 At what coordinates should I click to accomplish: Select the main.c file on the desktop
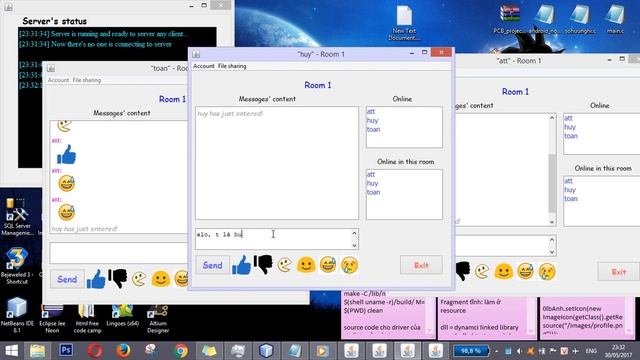tap(615, 19)
